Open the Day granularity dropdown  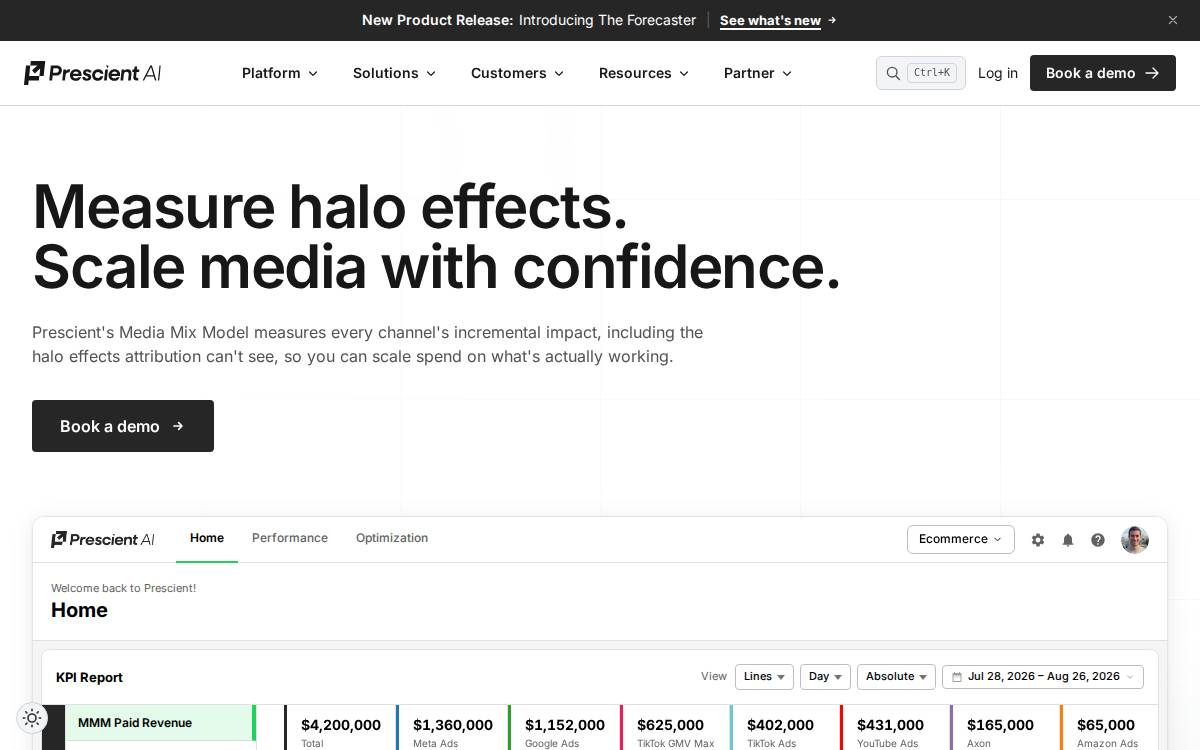pos(825,677)
